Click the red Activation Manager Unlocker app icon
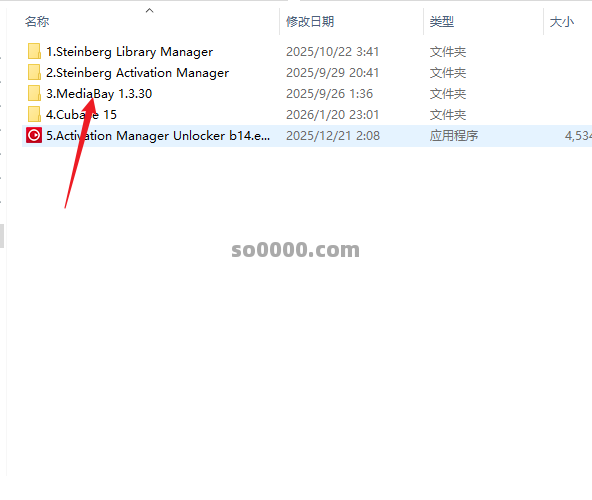Viewport: 592px width, 500px height. (34, 136)
